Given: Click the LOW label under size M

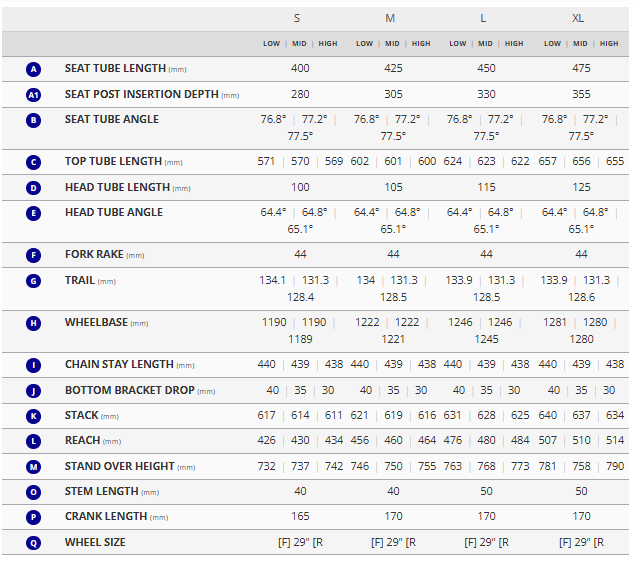Looking at the screenshot, I should [365, 44].
